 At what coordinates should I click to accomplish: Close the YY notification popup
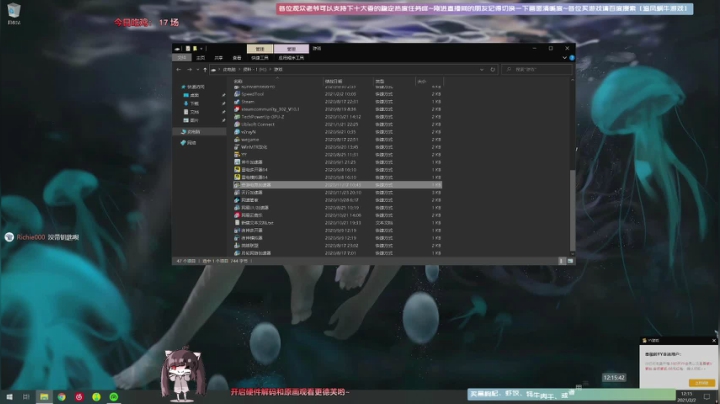pyautogui.click(x=714, y=341)
